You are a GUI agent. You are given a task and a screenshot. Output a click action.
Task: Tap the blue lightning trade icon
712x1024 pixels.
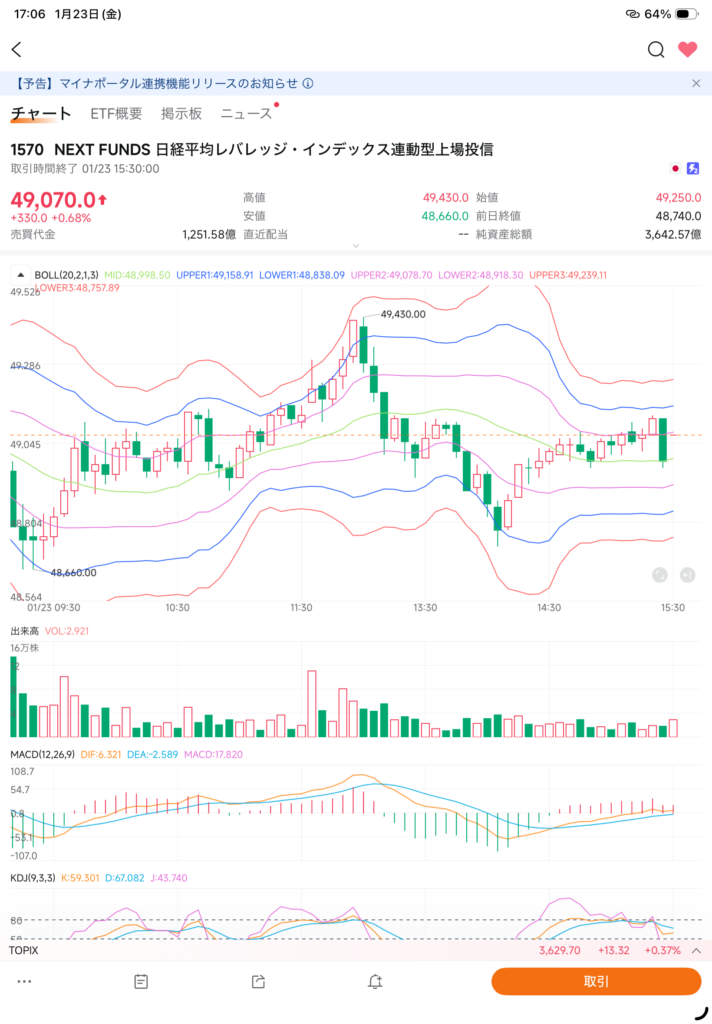click(691, 169)
